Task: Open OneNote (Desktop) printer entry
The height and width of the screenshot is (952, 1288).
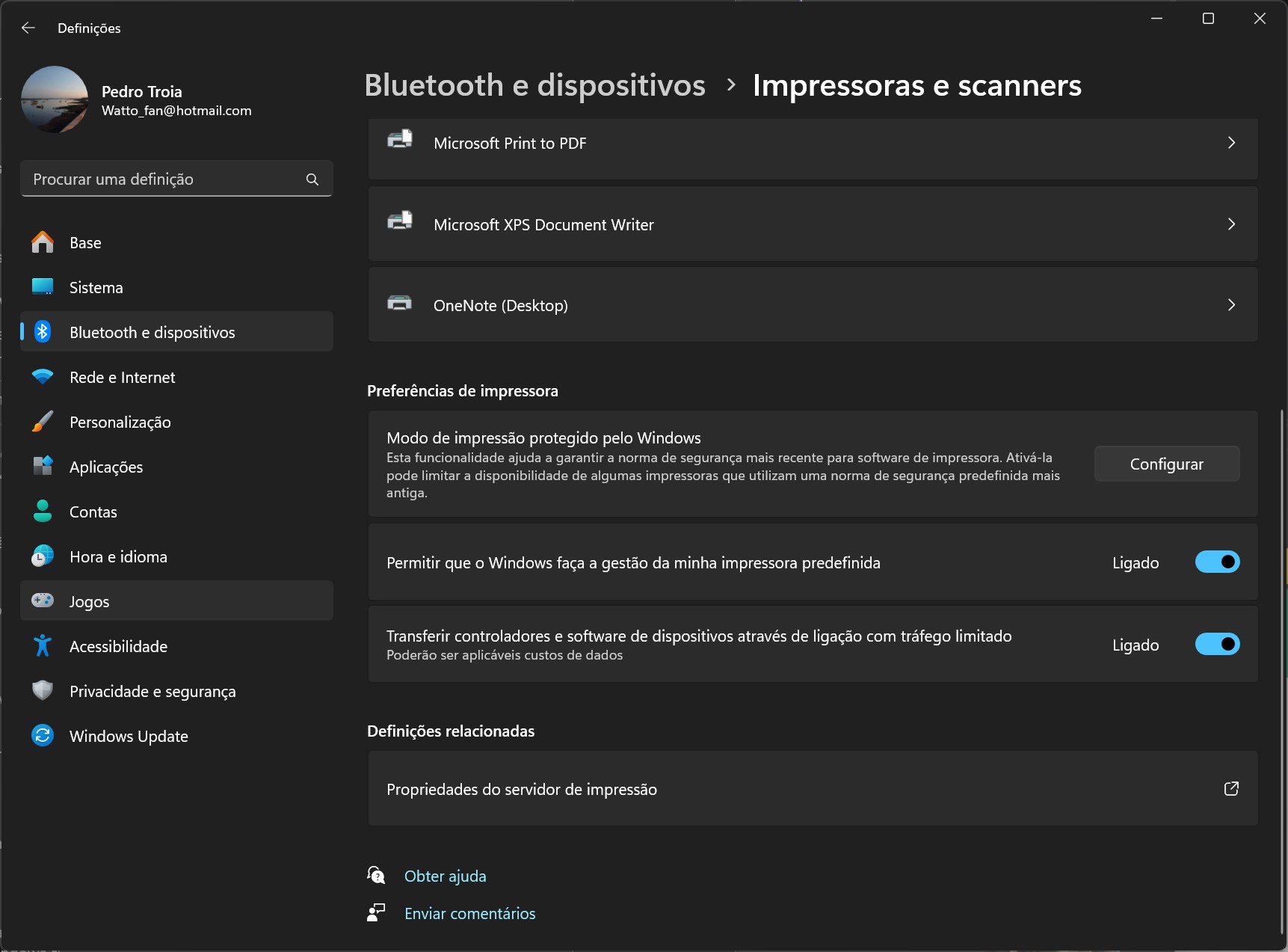Action: pyautogui.click(x=813, y=305)
